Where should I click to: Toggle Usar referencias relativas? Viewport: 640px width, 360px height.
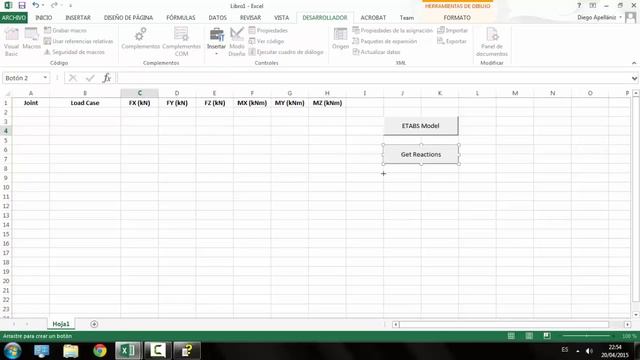point(78,41)
